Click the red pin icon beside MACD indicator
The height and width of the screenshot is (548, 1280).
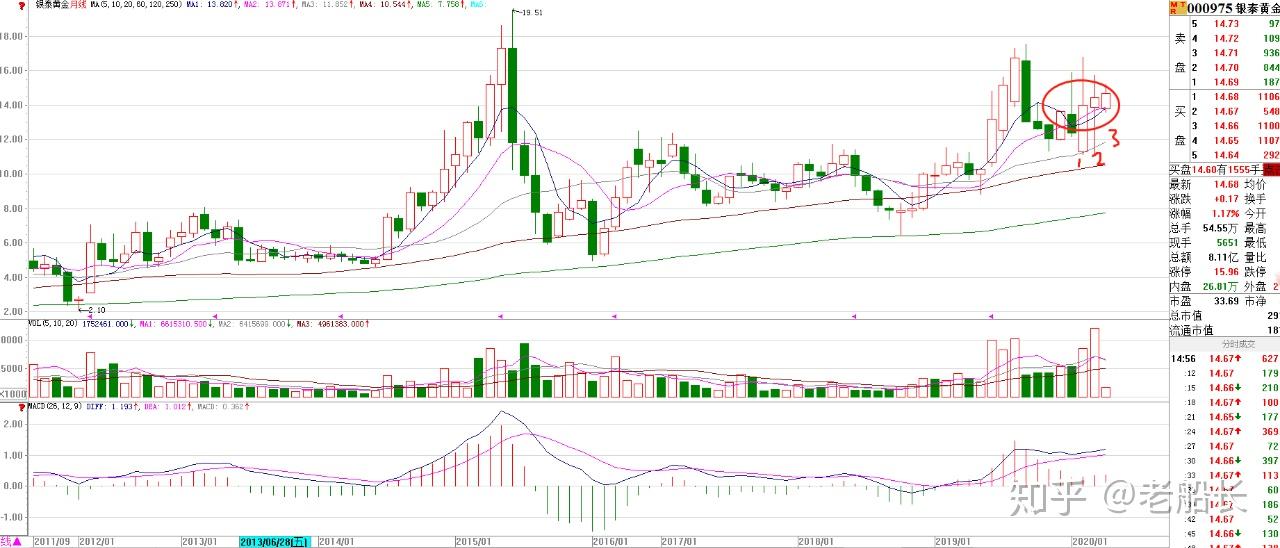coord(21,407)
